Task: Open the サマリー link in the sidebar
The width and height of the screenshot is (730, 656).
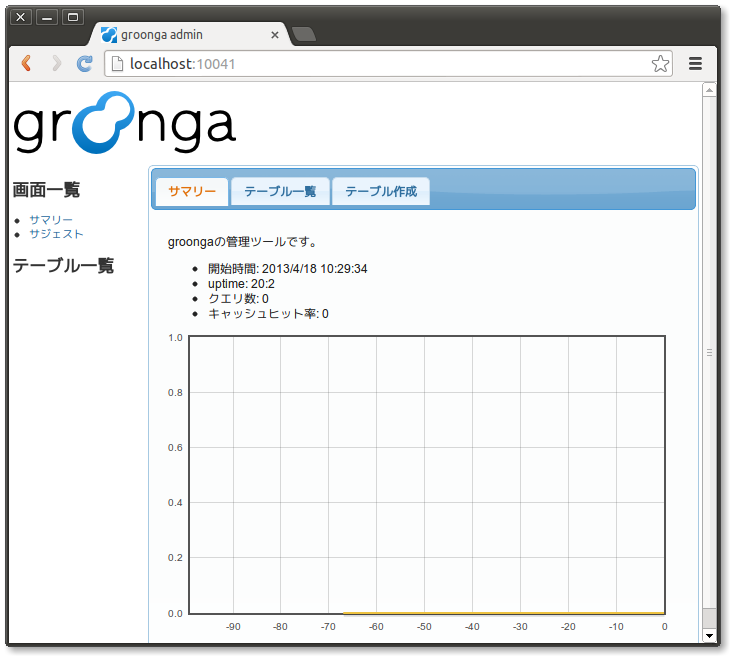Action: 50,219
